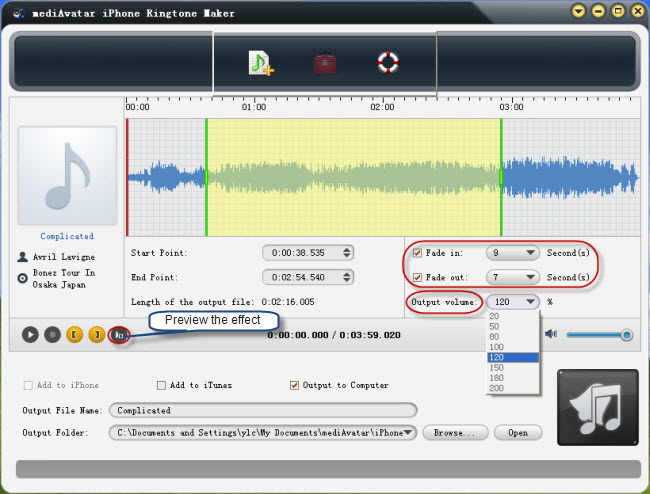Select 20 in the output volume list

513,316
